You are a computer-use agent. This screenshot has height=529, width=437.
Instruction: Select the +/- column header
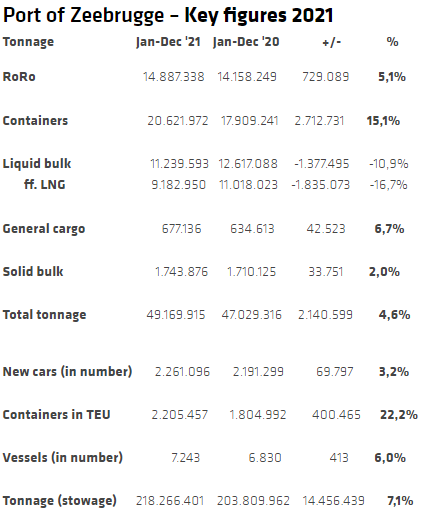[332, 43]
